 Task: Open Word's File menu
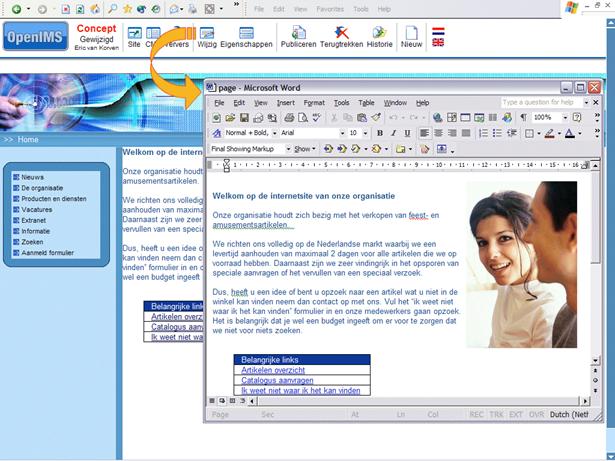click(219, 103)
